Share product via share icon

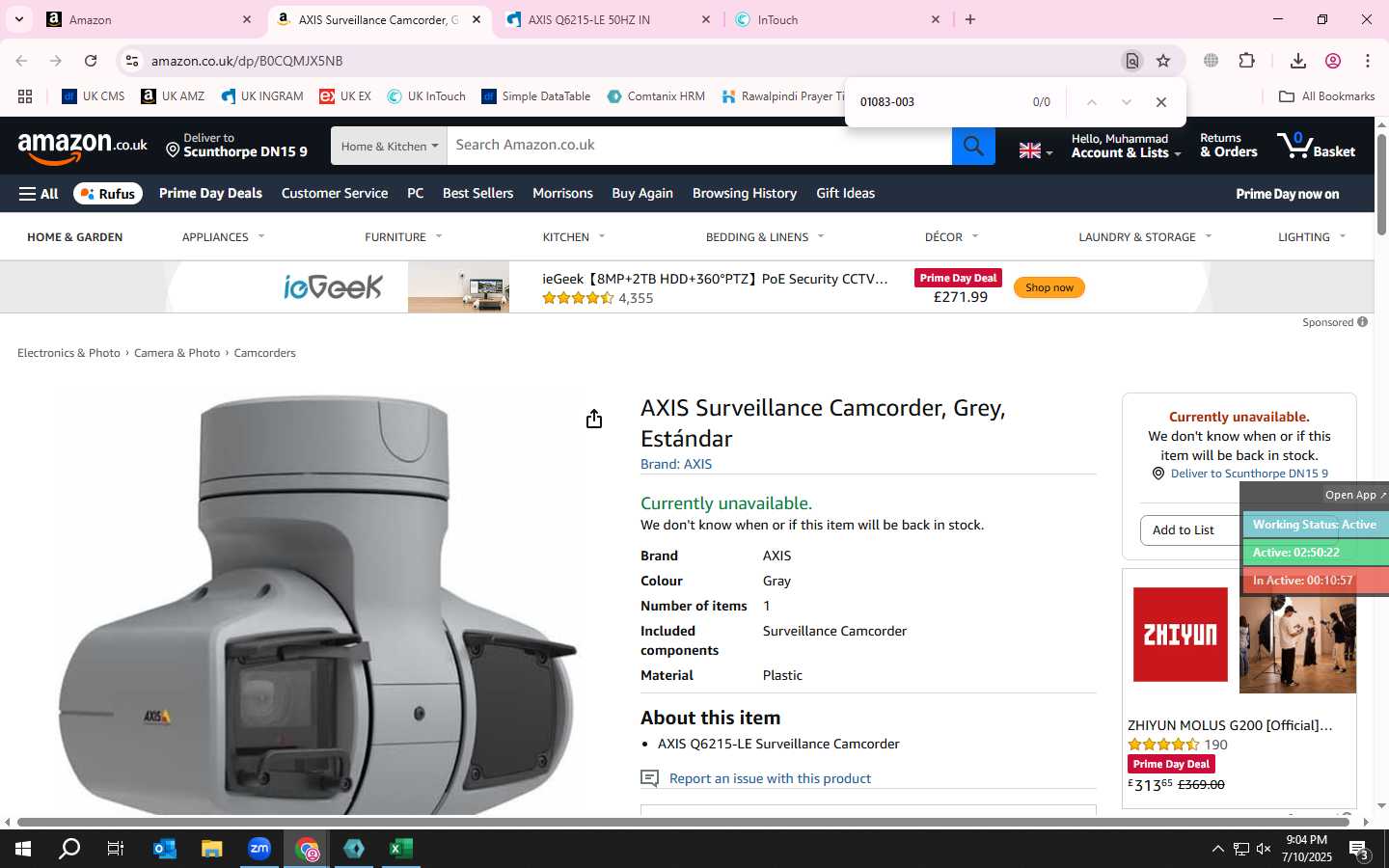tap(594, 419)
